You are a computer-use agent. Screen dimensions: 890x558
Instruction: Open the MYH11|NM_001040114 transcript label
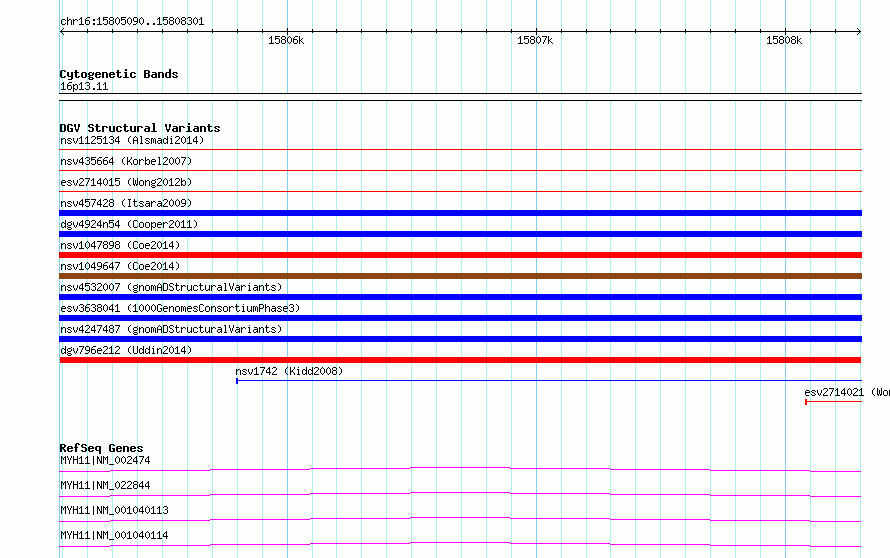click(x=114, y=535)
